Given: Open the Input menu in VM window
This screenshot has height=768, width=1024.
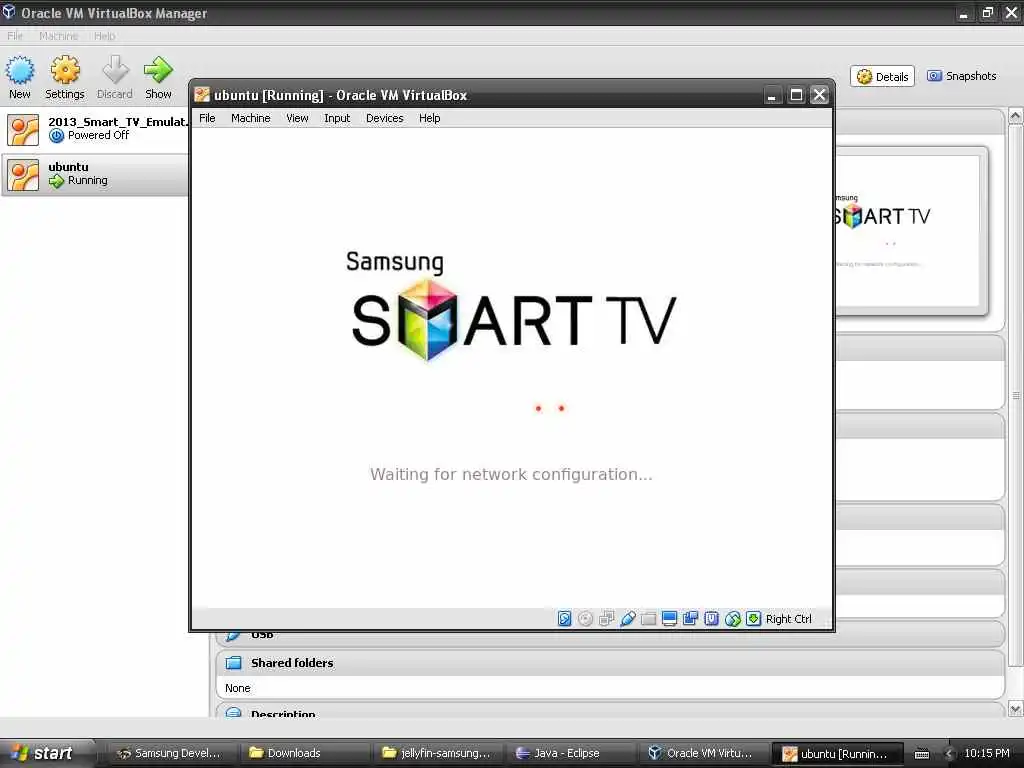Looking at the screenshot, I should point(337,118).
